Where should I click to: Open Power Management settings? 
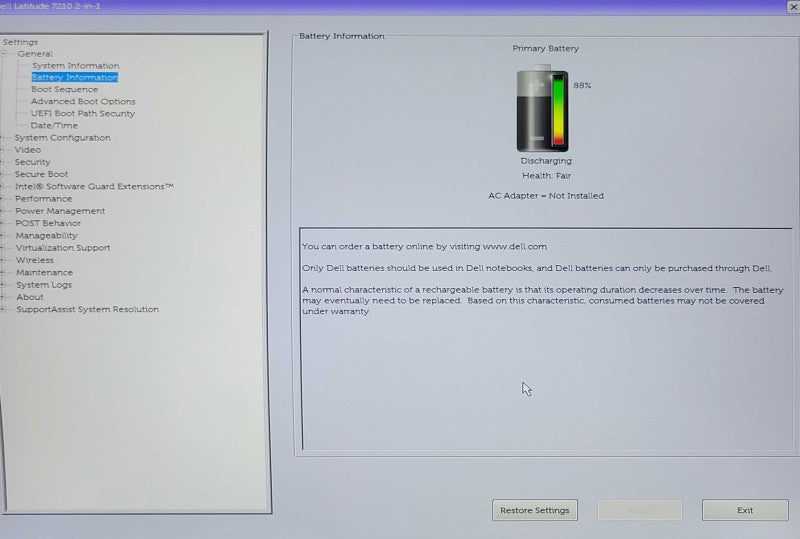click(60, 211)
